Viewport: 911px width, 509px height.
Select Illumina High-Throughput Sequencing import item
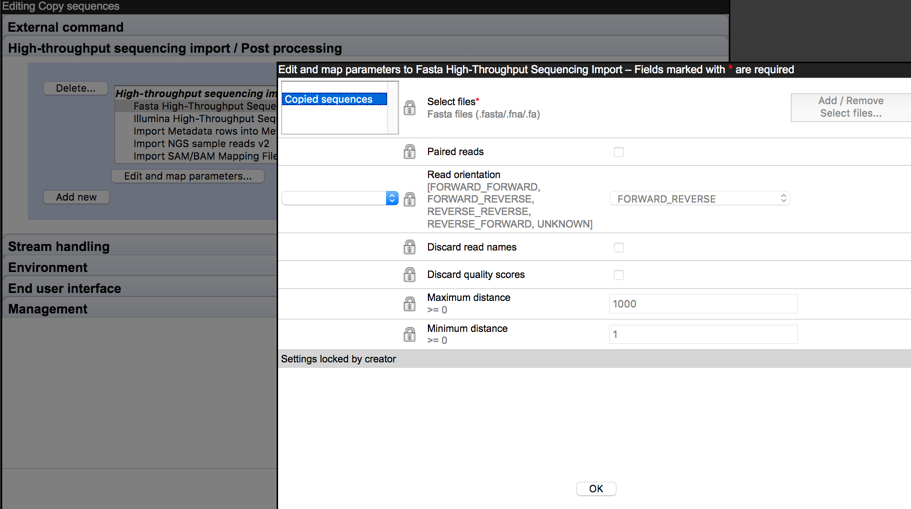pos(196,119)
